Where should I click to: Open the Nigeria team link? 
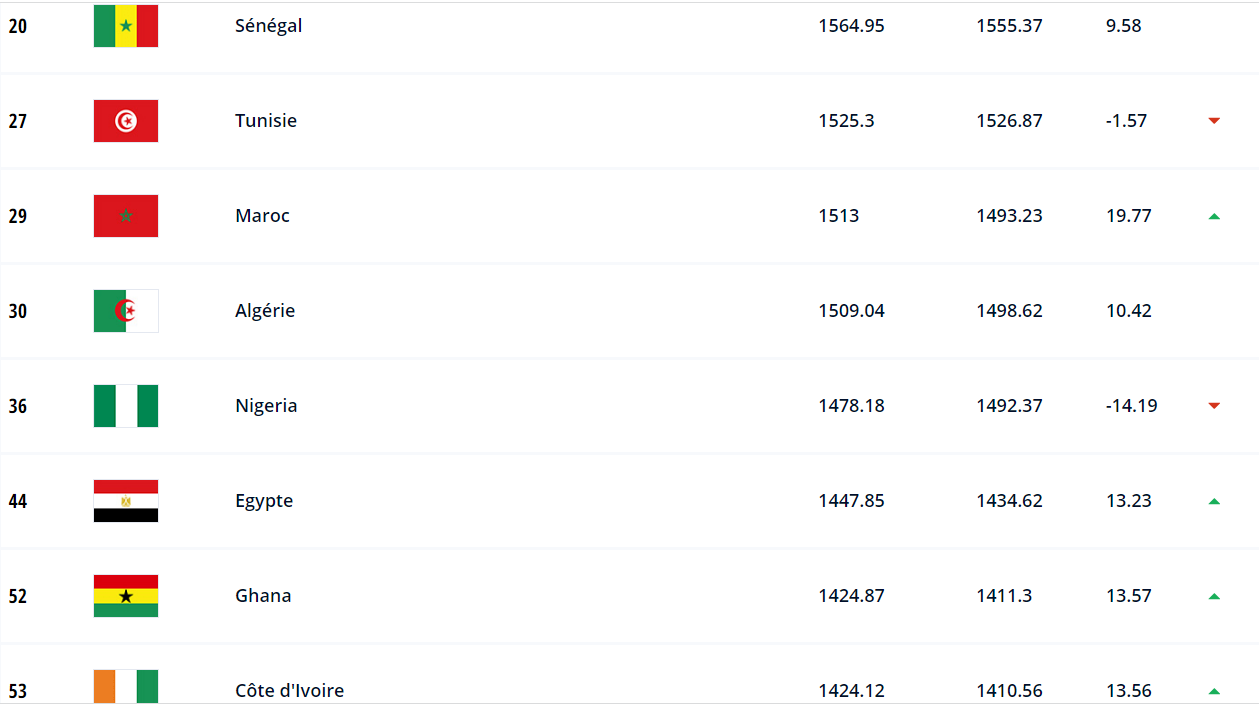266,406
